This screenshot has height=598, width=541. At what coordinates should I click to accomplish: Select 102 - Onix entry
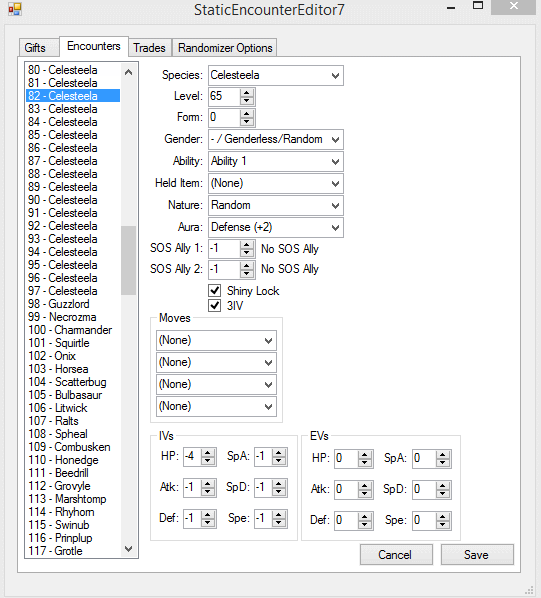click(x=73, y=356)
